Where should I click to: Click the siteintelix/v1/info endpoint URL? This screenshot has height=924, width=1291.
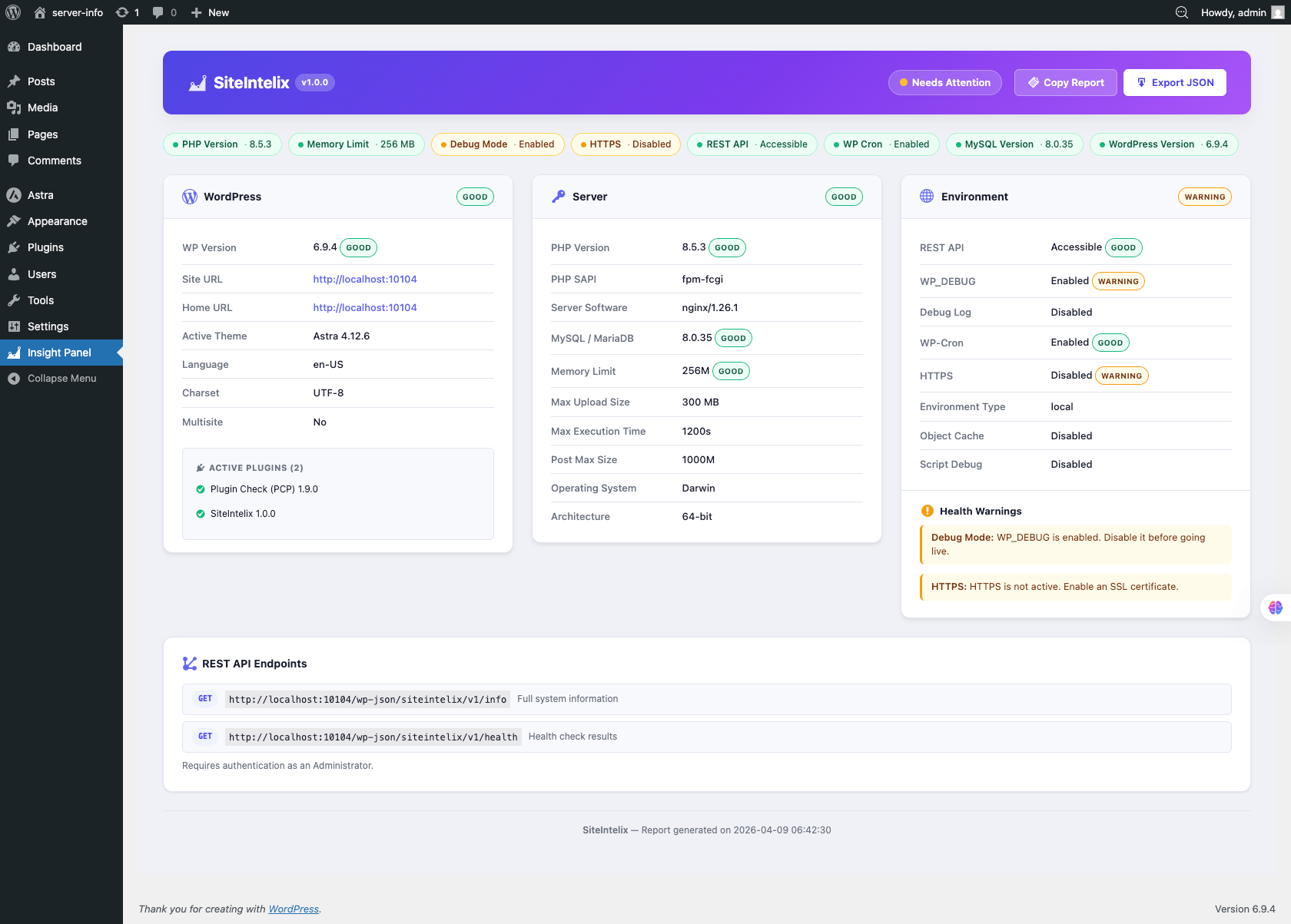(367, 700)
